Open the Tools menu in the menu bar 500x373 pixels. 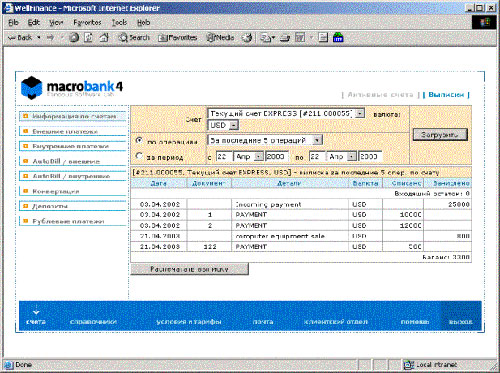(x=119, y=22)
